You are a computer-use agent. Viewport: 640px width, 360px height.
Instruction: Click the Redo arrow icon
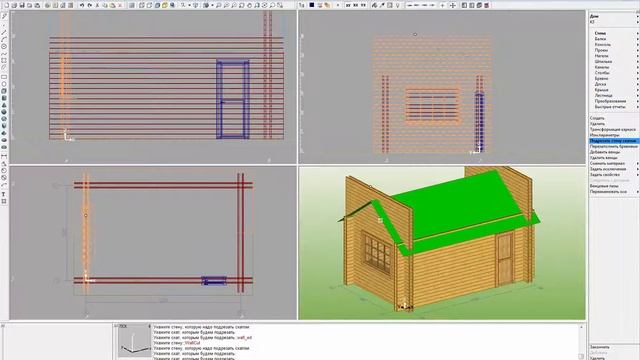coord(89,5)
